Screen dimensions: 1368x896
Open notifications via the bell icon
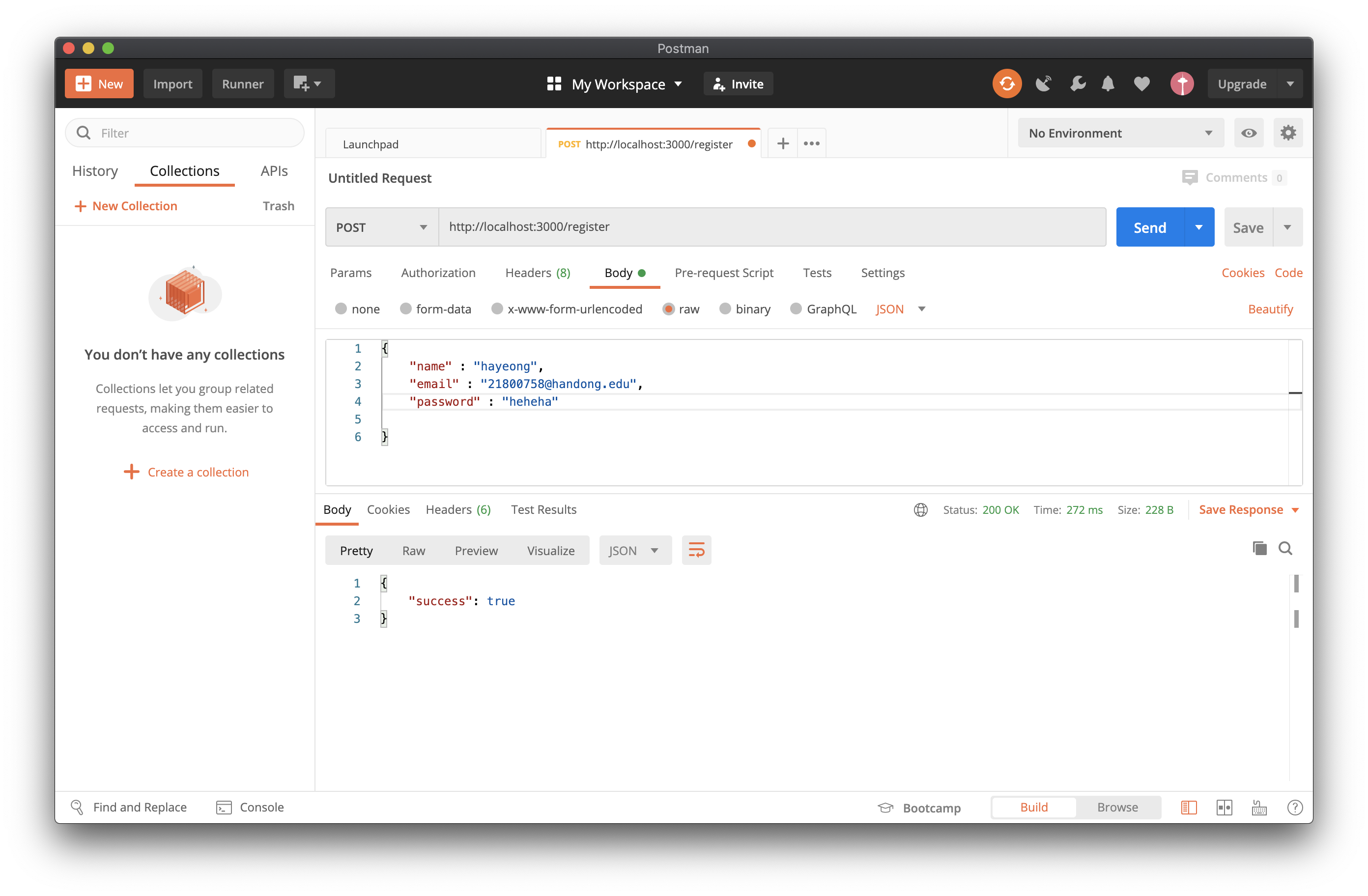1108,84
